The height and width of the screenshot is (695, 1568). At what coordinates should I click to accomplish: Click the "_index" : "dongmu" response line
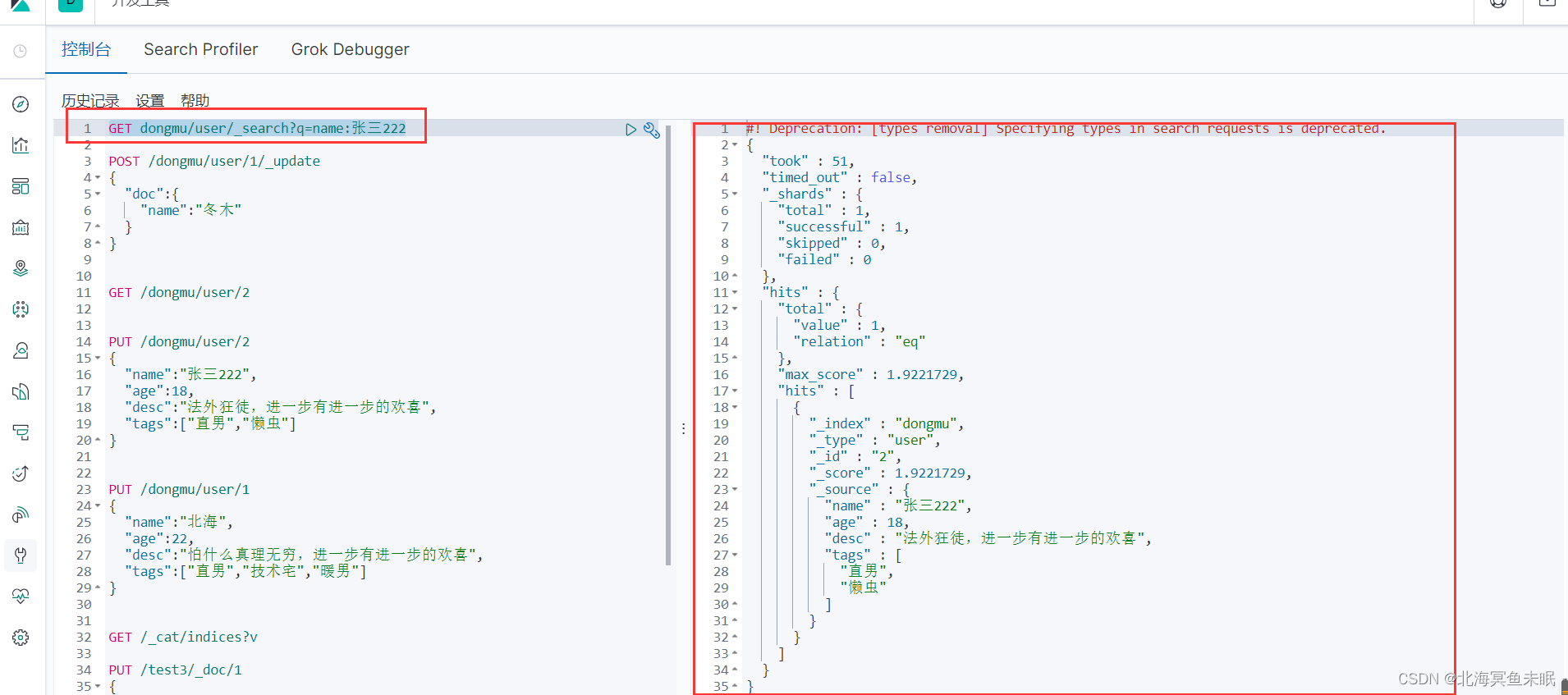(886, 423)
